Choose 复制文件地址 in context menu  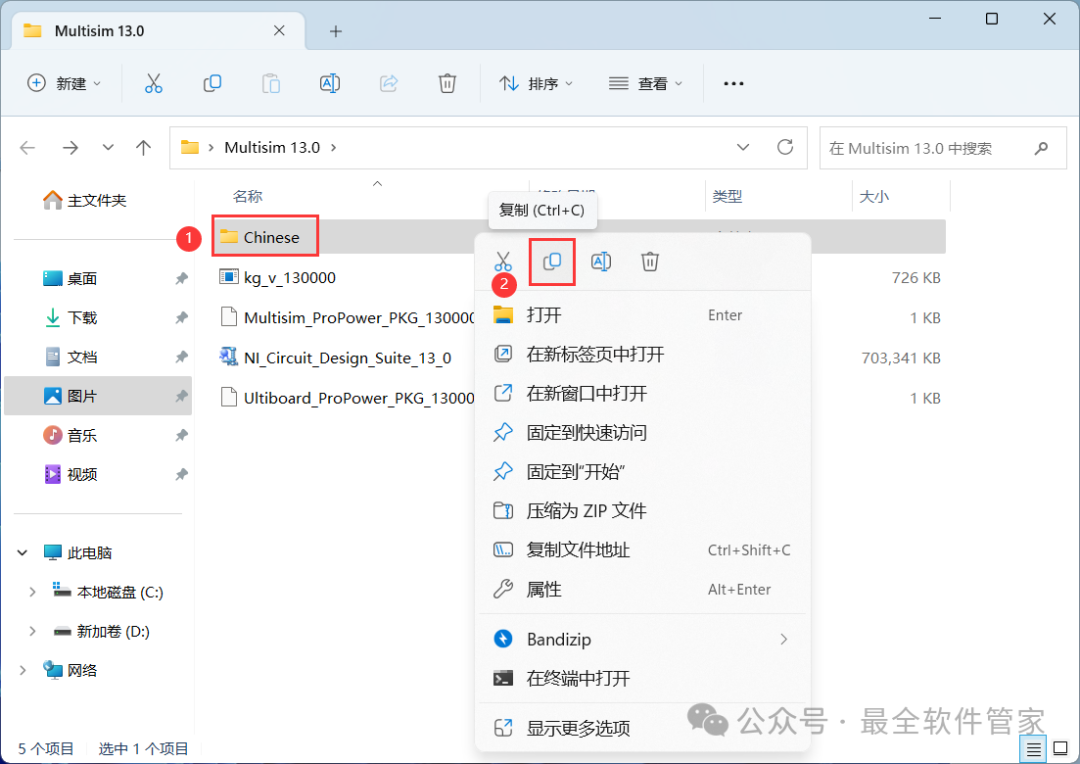pos(642,550)
